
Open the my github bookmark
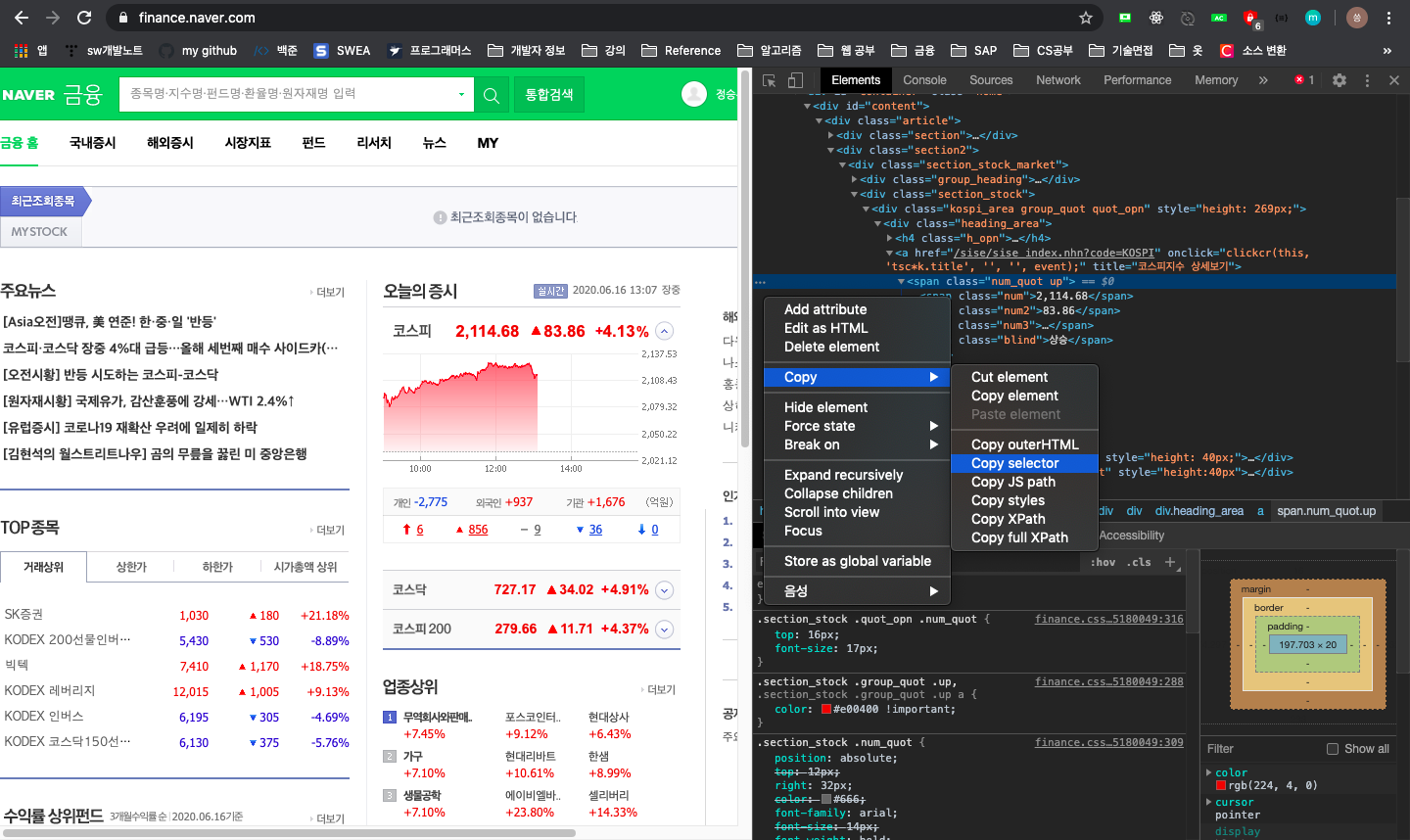point(198,51)
